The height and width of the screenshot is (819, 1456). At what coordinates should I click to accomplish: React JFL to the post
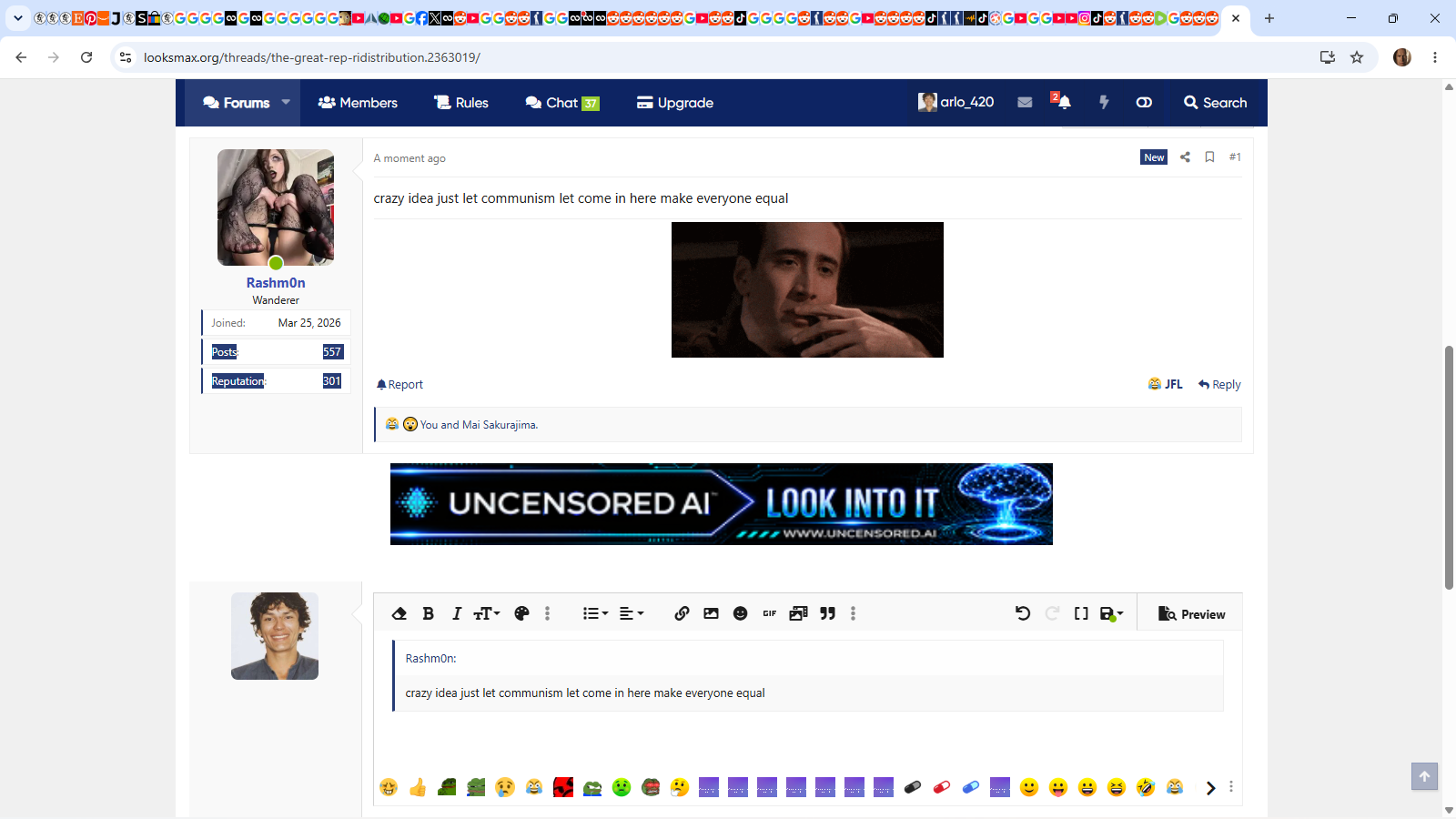(x=1166, y=384)
